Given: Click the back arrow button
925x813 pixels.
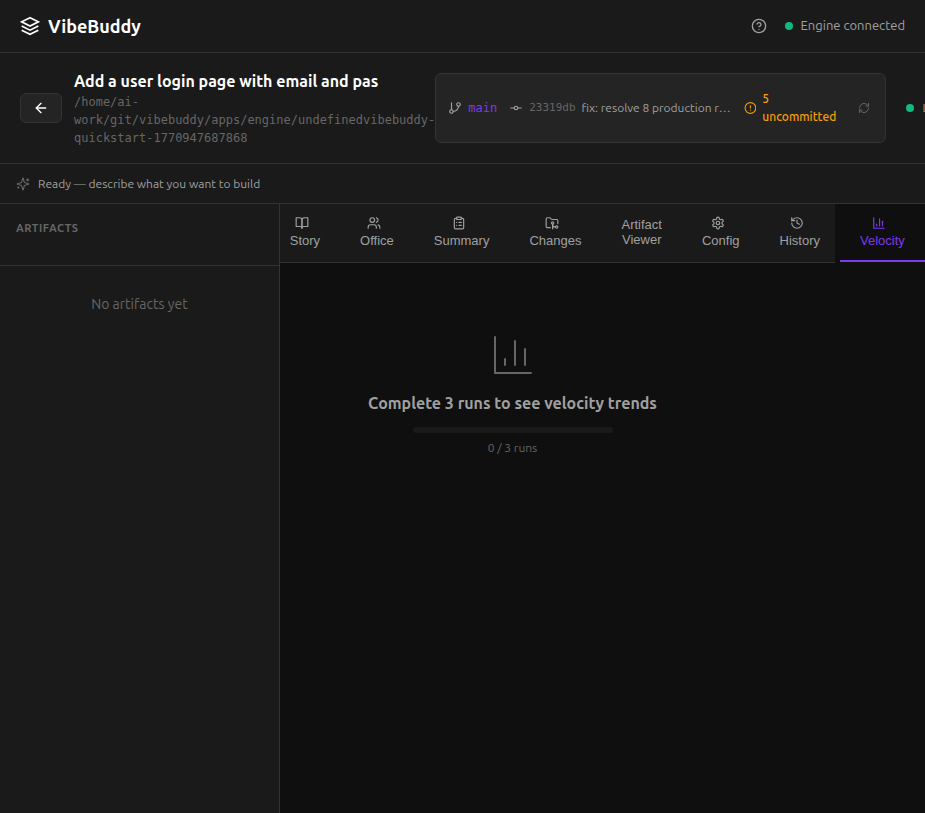Looking at the screenshot, I should 40,107.
